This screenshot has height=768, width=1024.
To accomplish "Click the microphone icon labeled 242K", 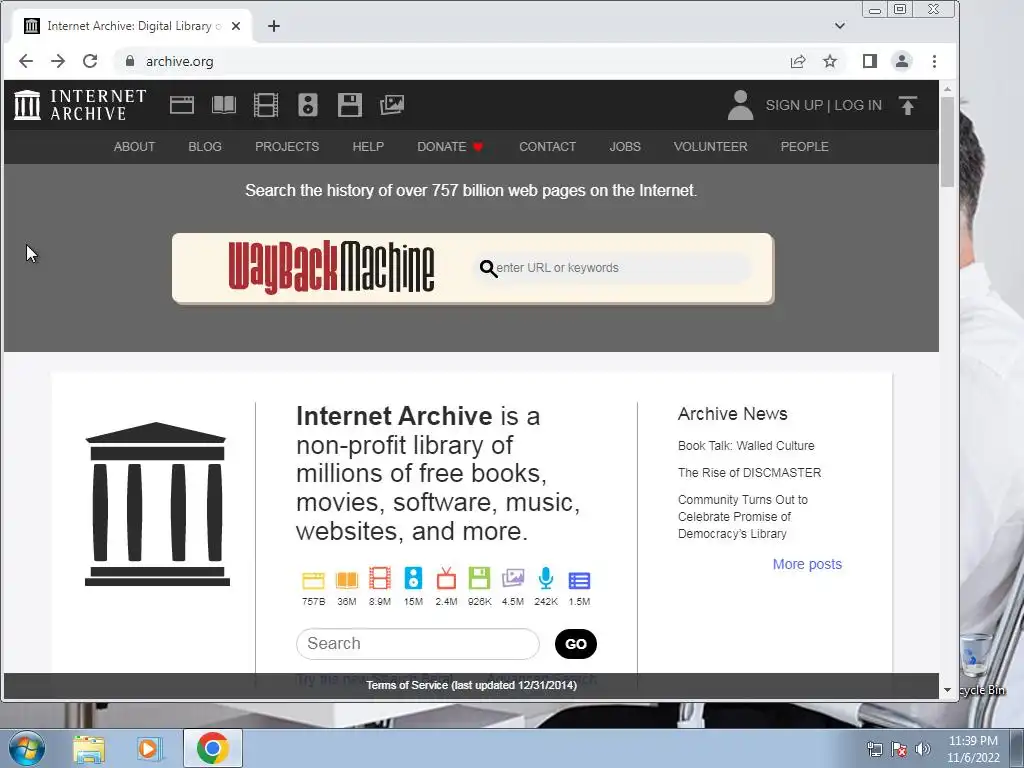I will tap(546, 579).
